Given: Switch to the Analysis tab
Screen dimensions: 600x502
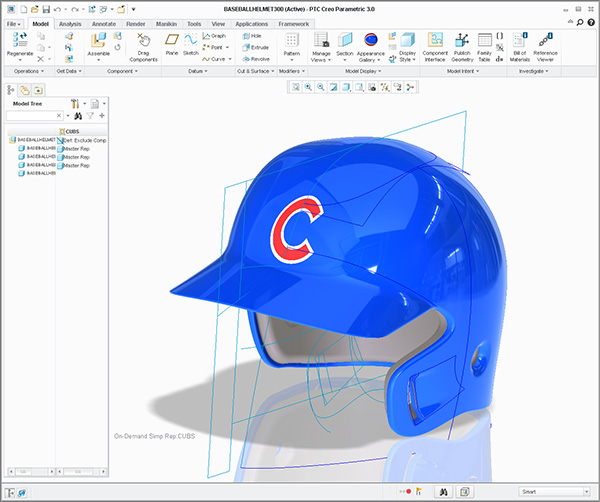Looking at the screenshot, I should pyautogui.click(x=70, y=24).
